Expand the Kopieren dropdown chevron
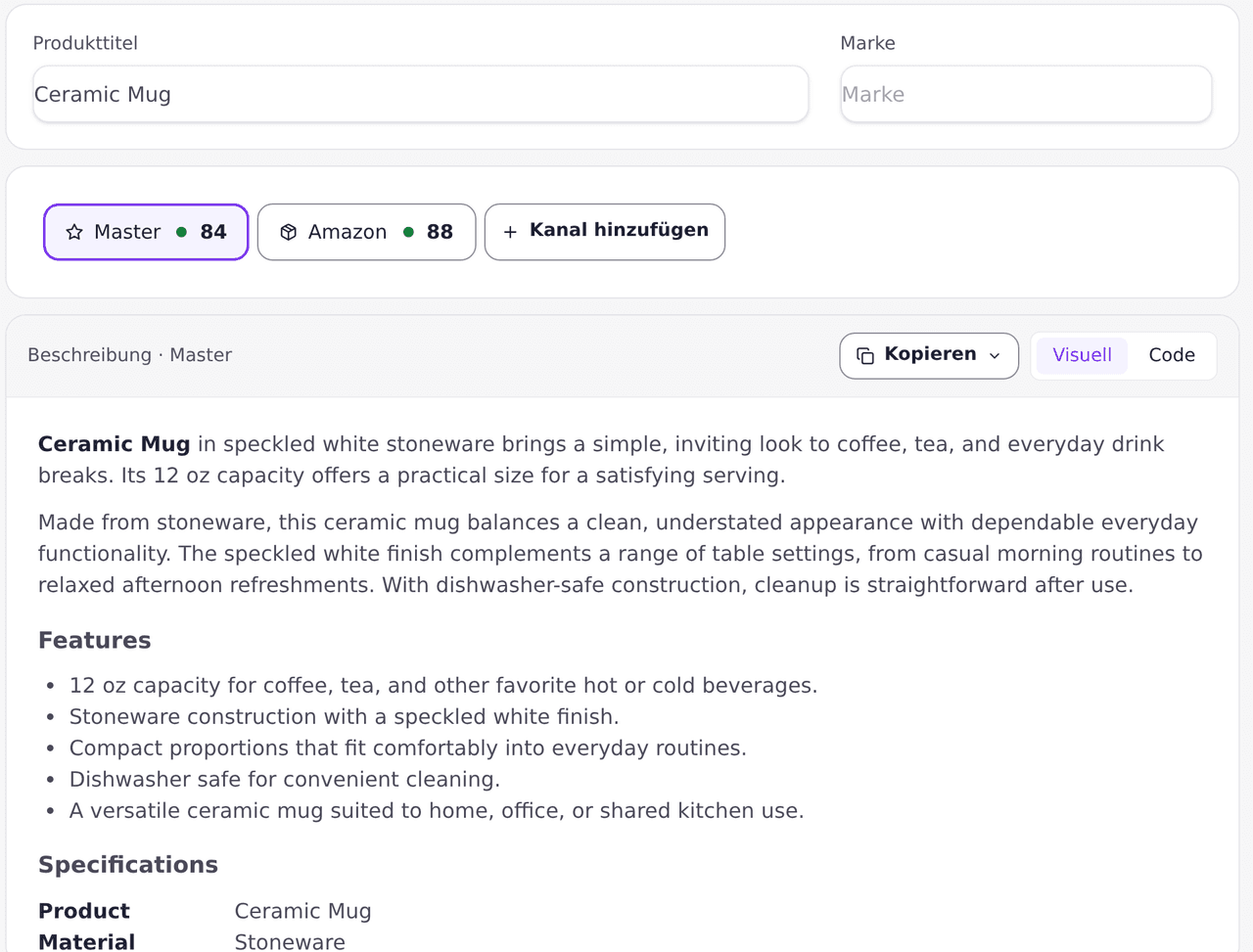The image size is (1253, 952). tap(995, 356)
